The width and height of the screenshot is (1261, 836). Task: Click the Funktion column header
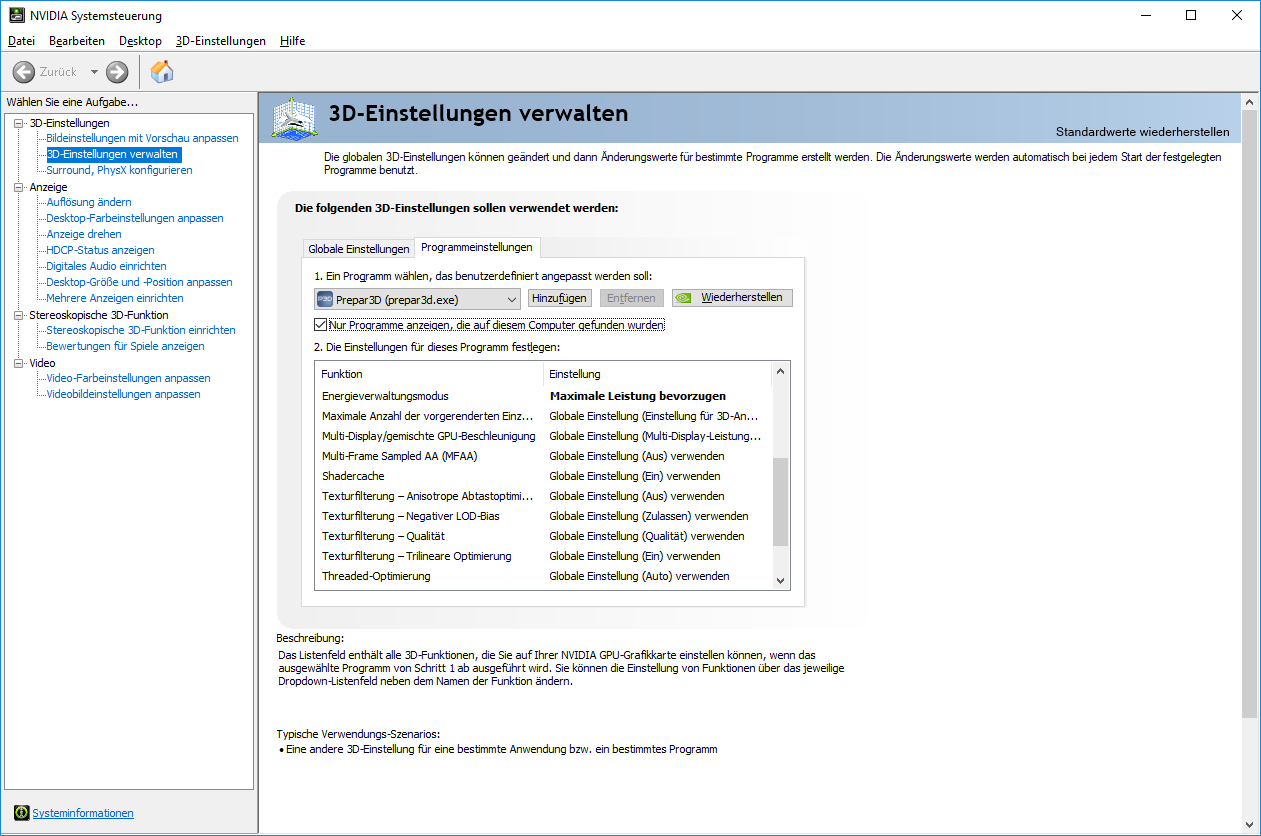coord(429,374)
